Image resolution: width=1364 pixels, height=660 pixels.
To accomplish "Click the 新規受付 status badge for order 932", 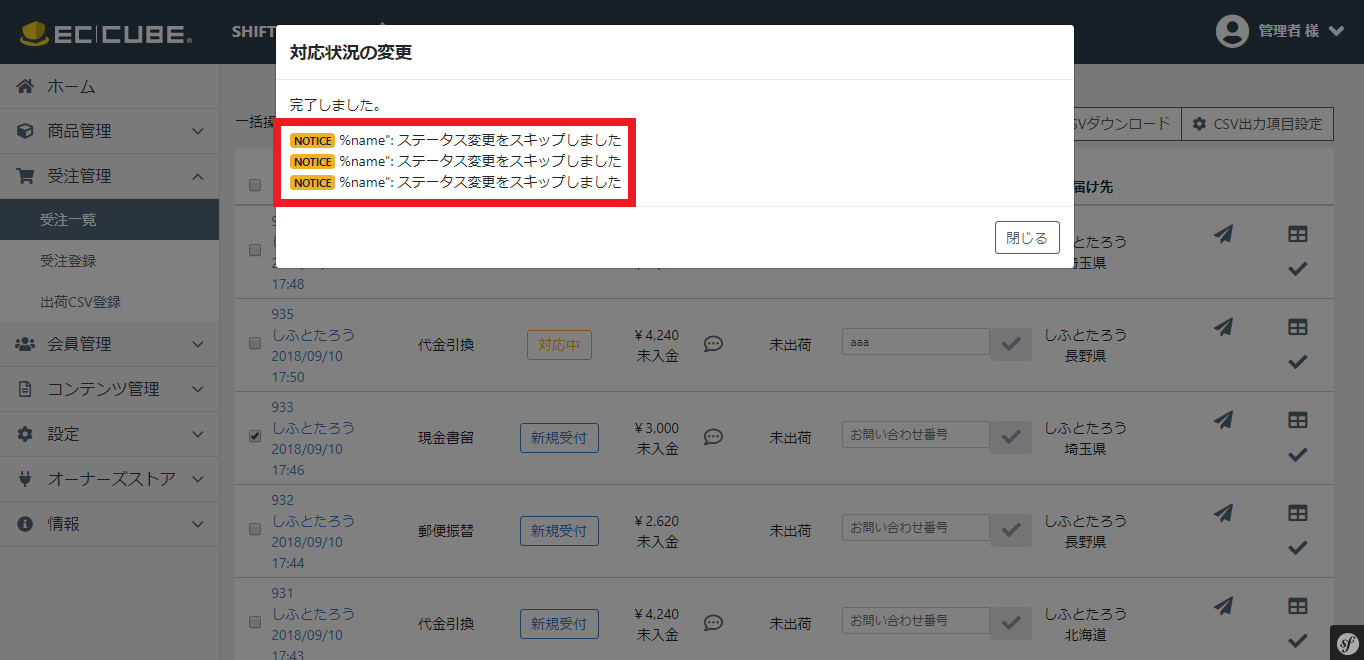I will click(559, 531).
